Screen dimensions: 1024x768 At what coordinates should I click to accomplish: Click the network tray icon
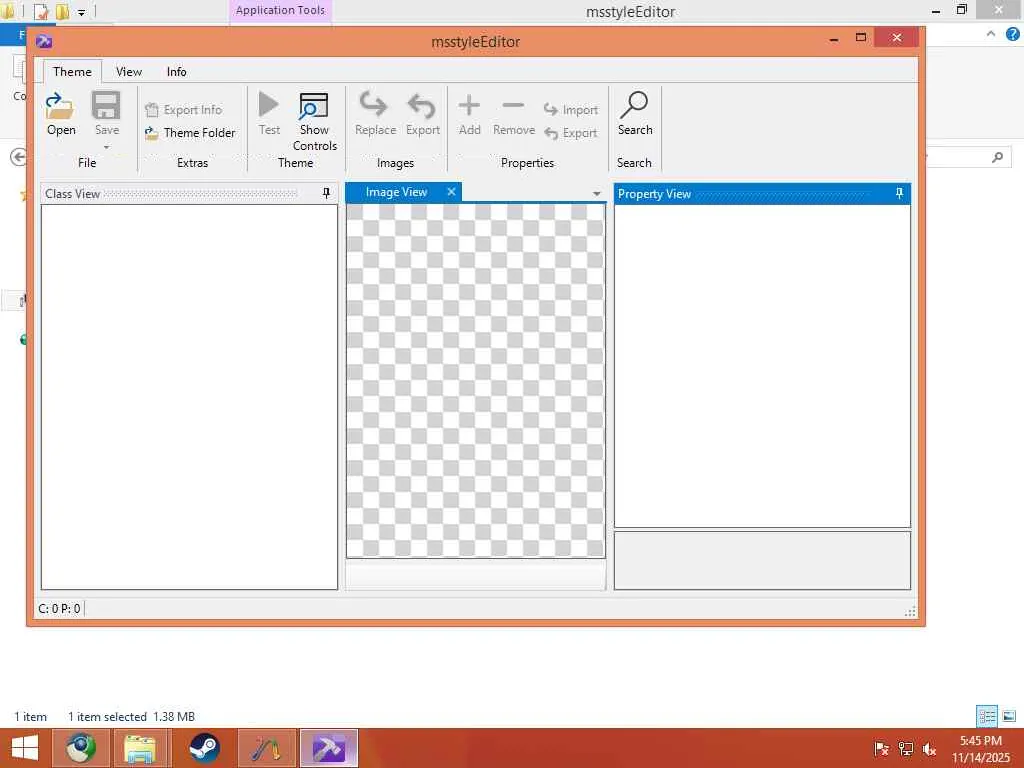905,749
